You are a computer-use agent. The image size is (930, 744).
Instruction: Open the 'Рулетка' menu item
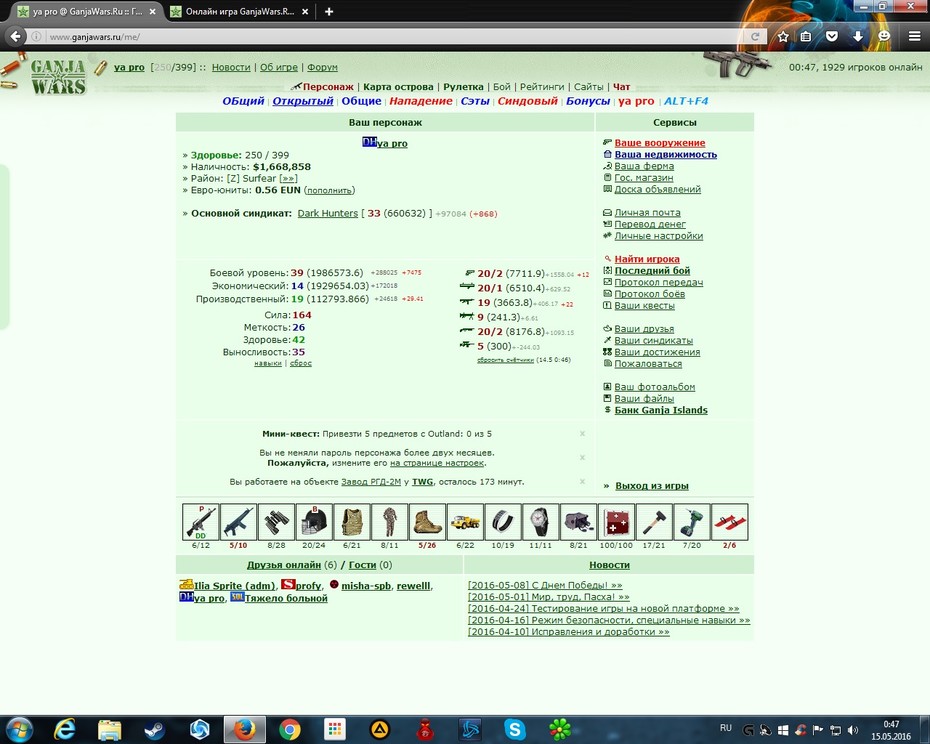click(463, 87)
